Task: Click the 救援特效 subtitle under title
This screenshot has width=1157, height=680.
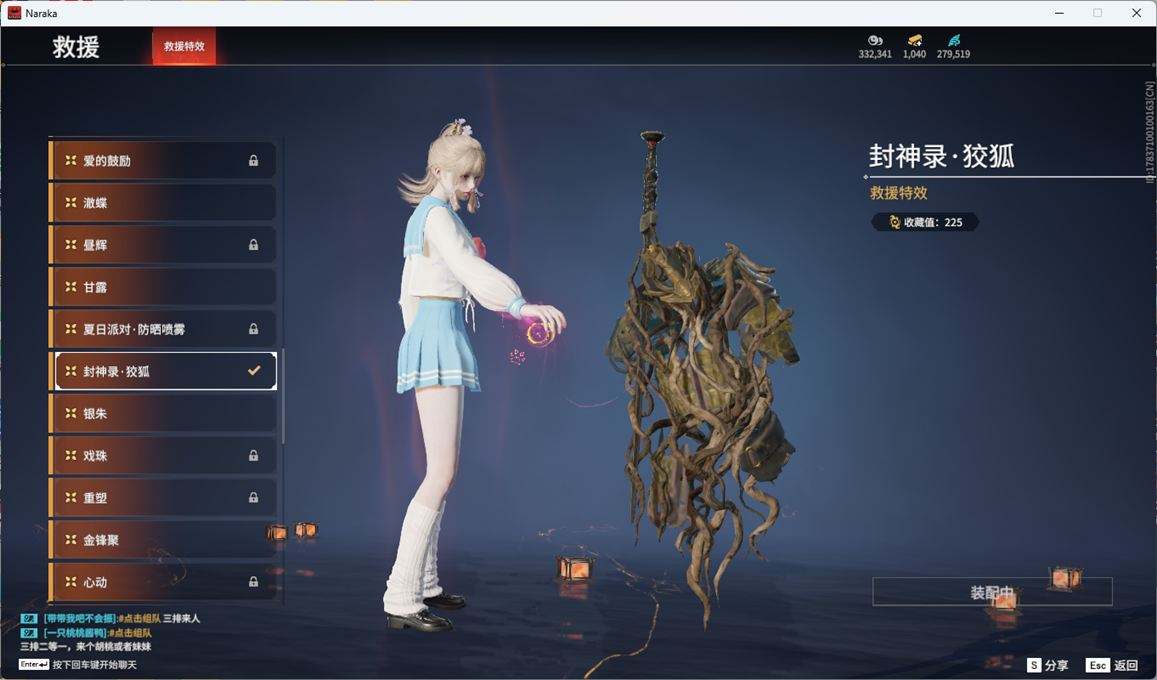Action: (x=899, y=192)
